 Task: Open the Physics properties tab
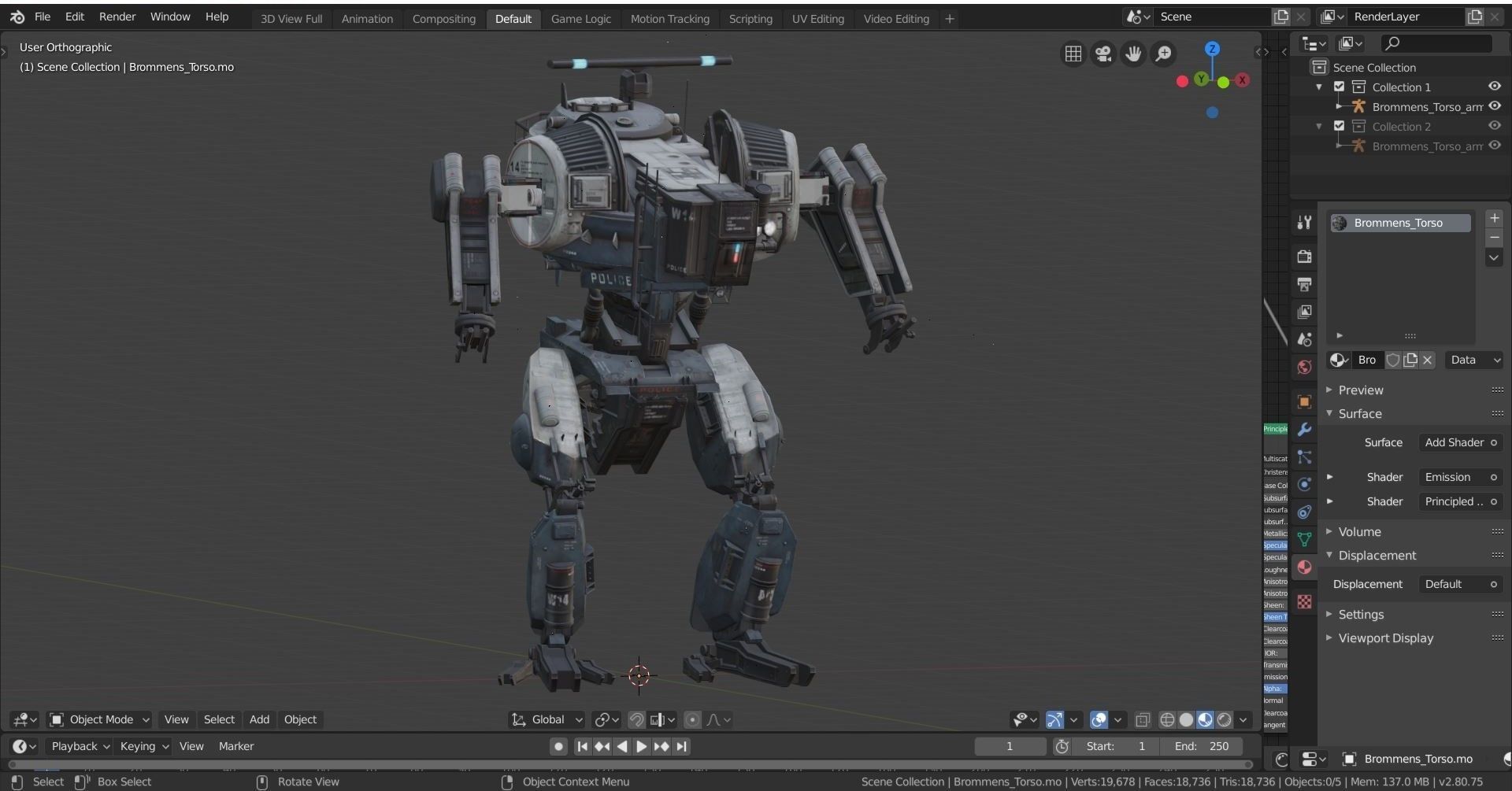click(x=1304, y=484)
